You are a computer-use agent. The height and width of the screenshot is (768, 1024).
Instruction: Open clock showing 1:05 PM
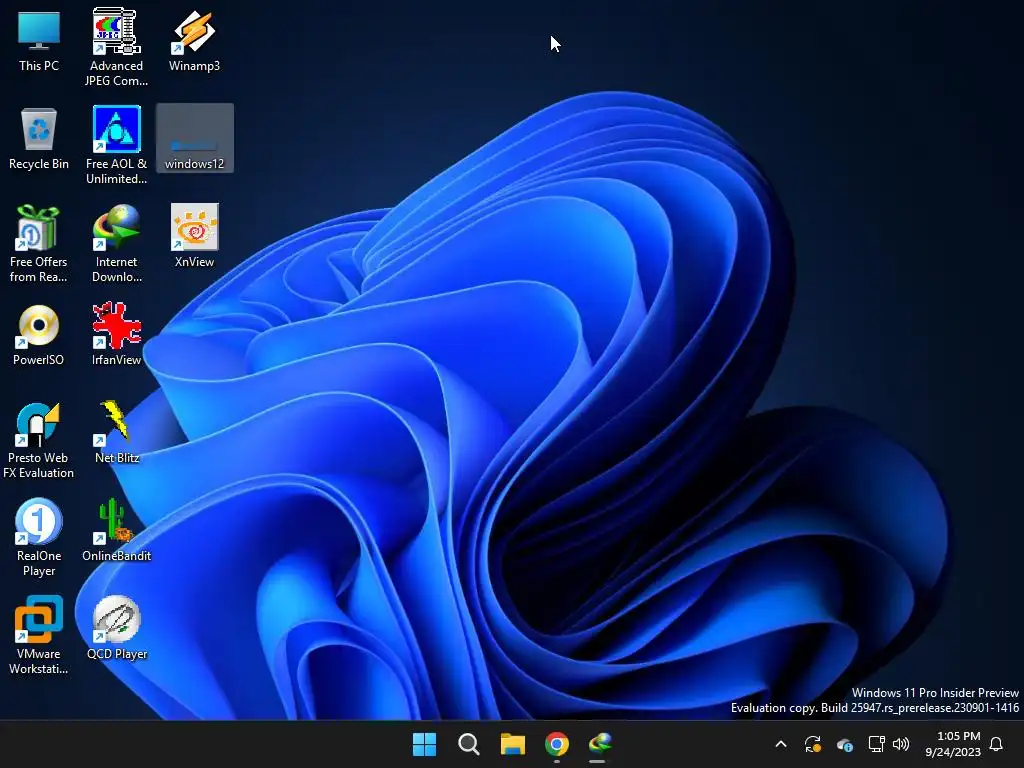click(953, 744)
